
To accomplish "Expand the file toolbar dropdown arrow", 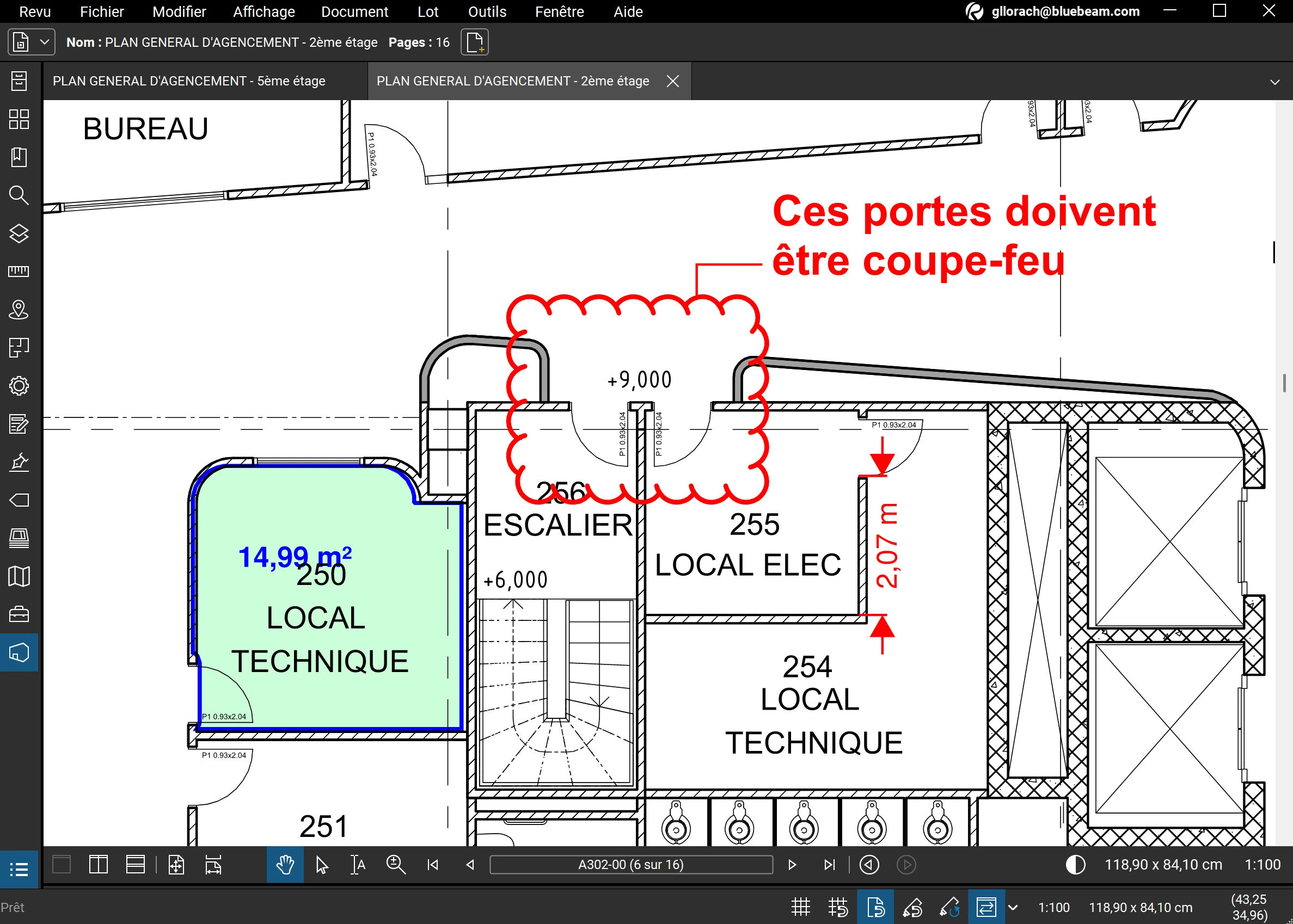I will coord(45,42).
